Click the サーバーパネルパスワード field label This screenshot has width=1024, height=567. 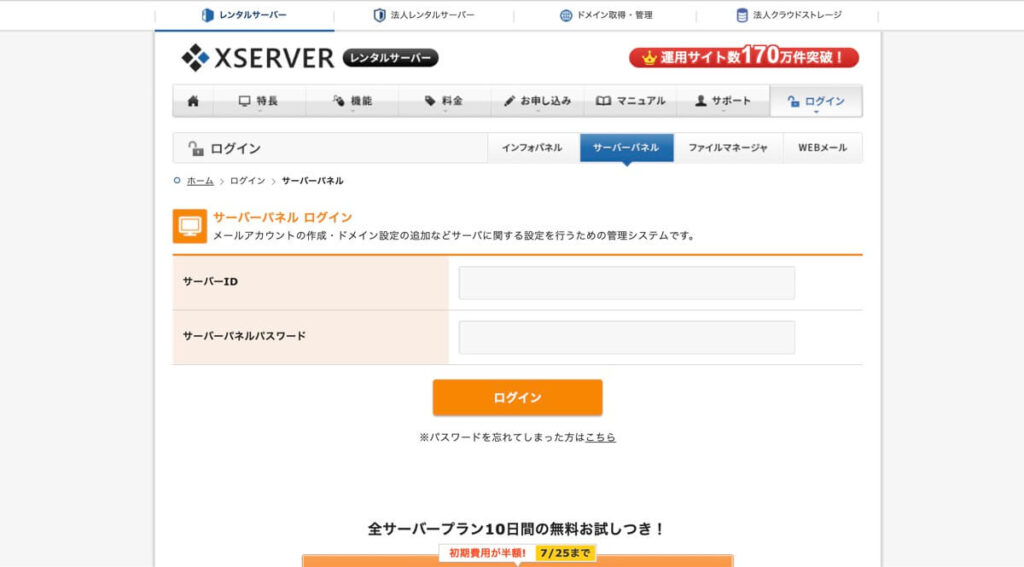(244, 336)
